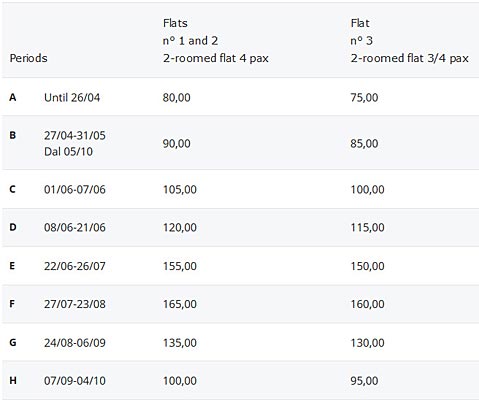Select price 75,00 in row A
Image resolution: width=479 pixels, height=400 pixels.
364,97
